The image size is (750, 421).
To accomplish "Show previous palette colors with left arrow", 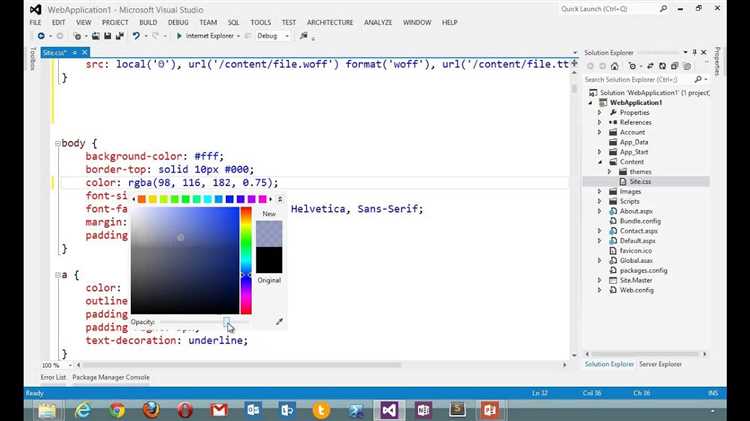I will (x=133, y=199).
